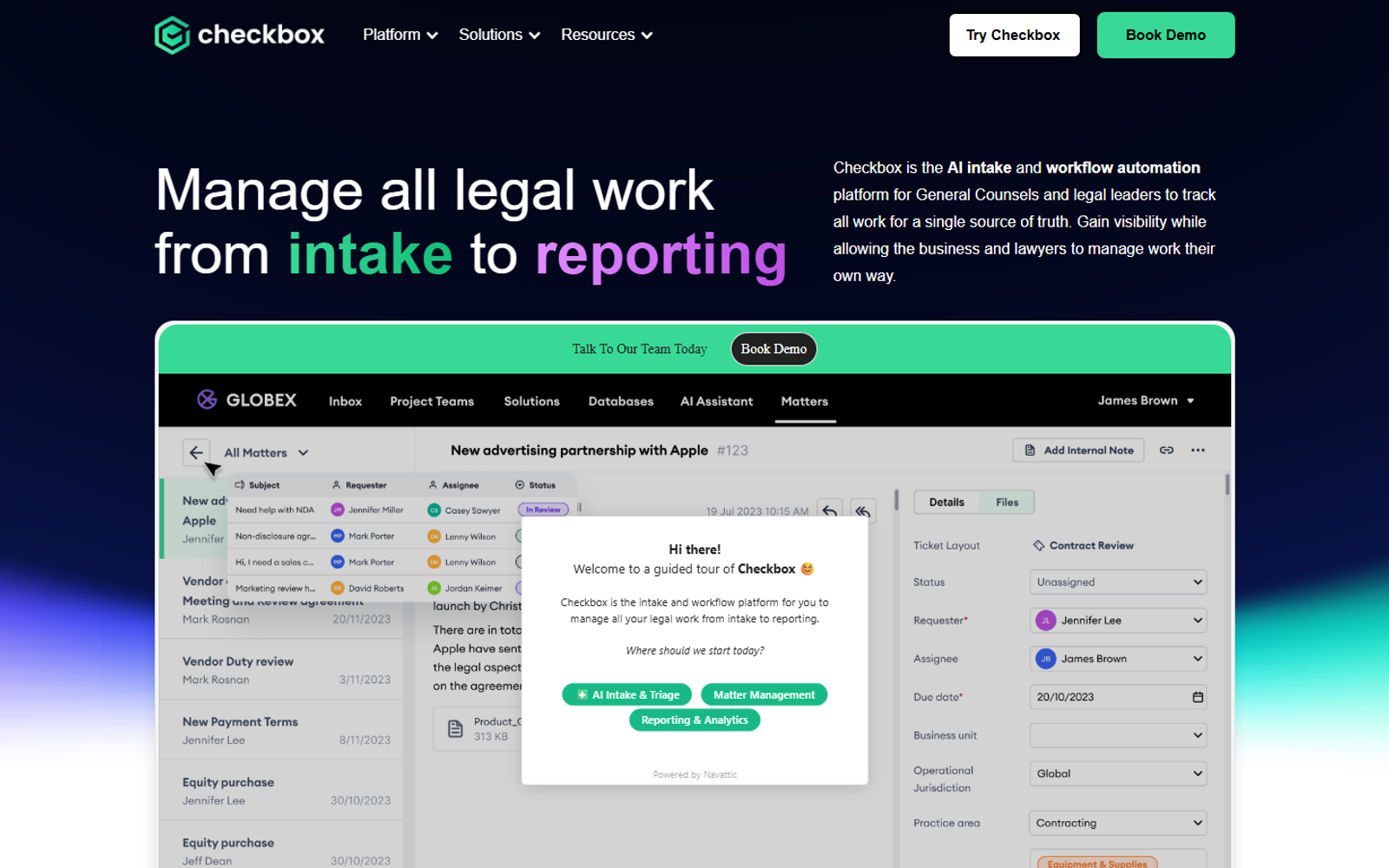
Task: Open the Requester Jennifer Lee dropdown
Action: click(1118, 621)
